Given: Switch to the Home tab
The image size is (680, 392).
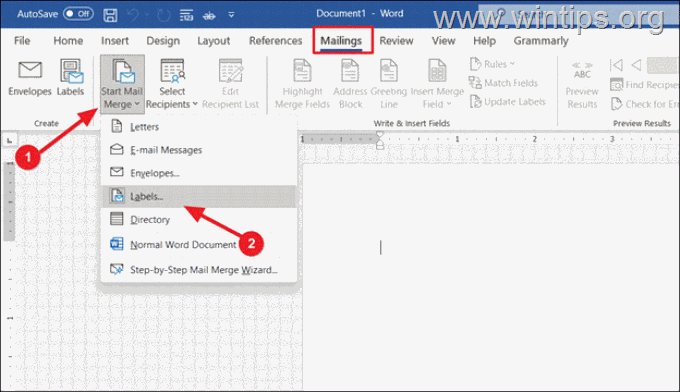Looking at the screenshot, I should tap(68, 41).
